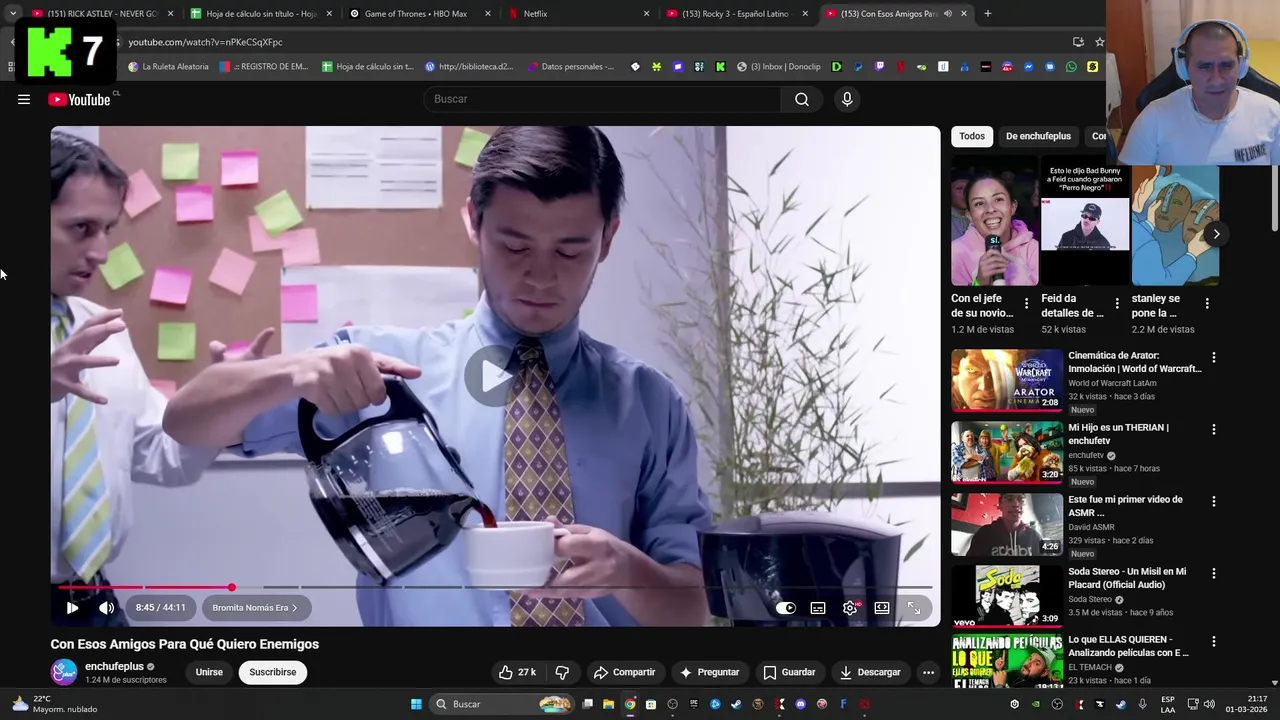This screenshot has height=720, width=1280.
Task: Open the 'Bromita Nomás Era' chapter selector
Action: [x=255, y=608]
